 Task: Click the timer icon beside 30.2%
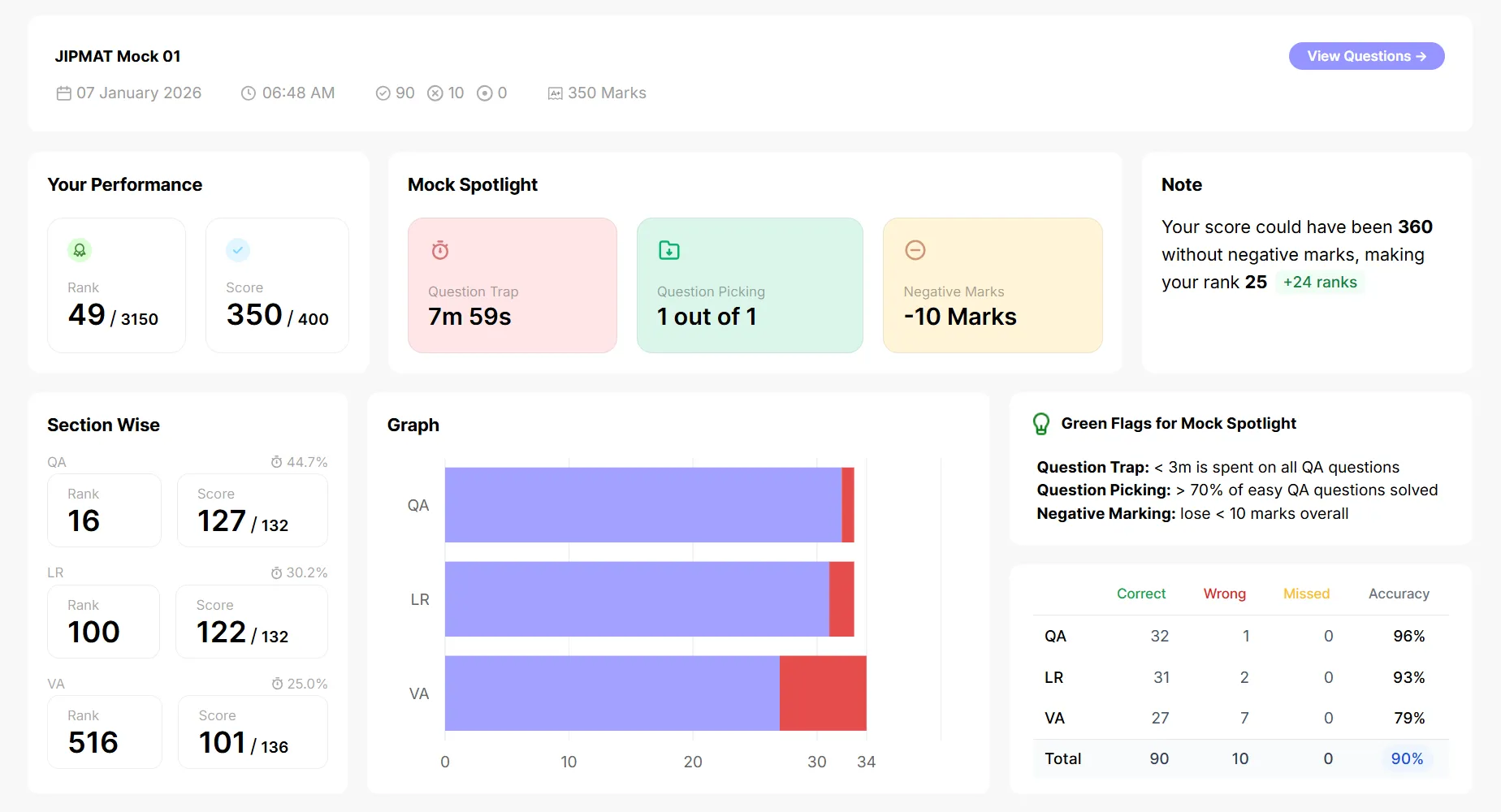(x=277, y=573)
